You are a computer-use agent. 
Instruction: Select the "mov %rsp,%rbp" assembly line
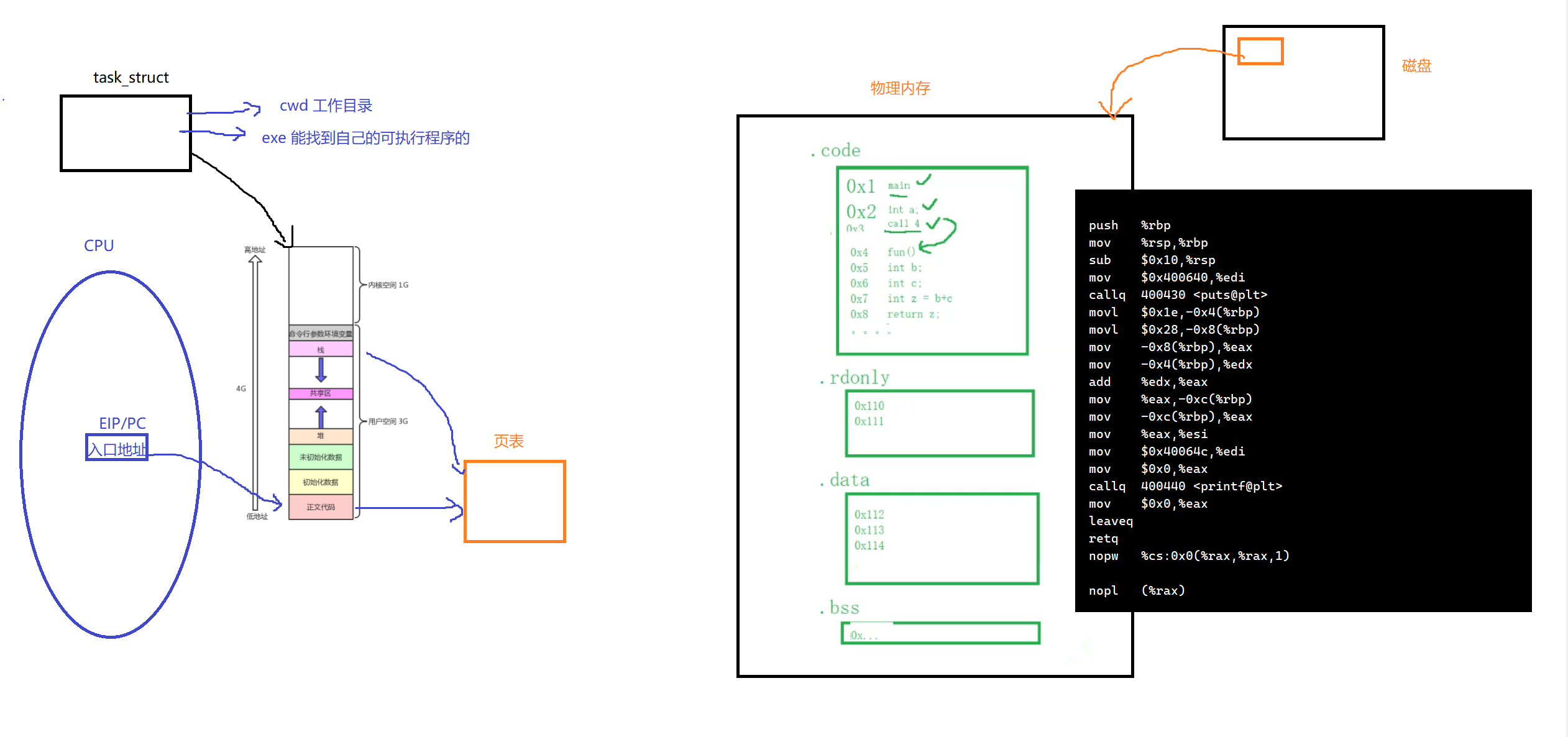click(1148, 243)
